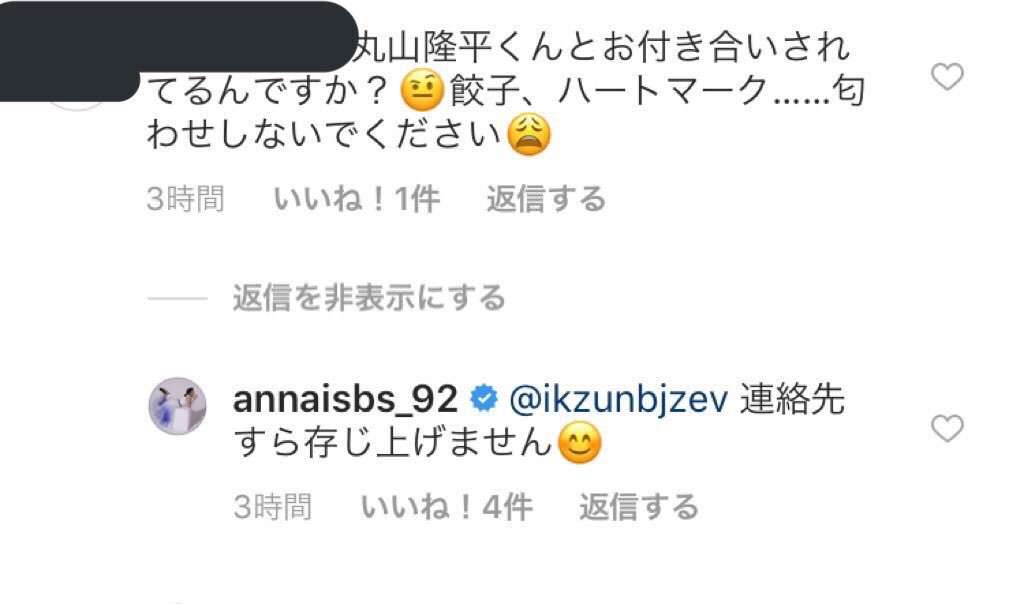Open annaisbs_92's profile picture
The width and height of the screenshot is (1024, 604).
[x=178, y=405]
